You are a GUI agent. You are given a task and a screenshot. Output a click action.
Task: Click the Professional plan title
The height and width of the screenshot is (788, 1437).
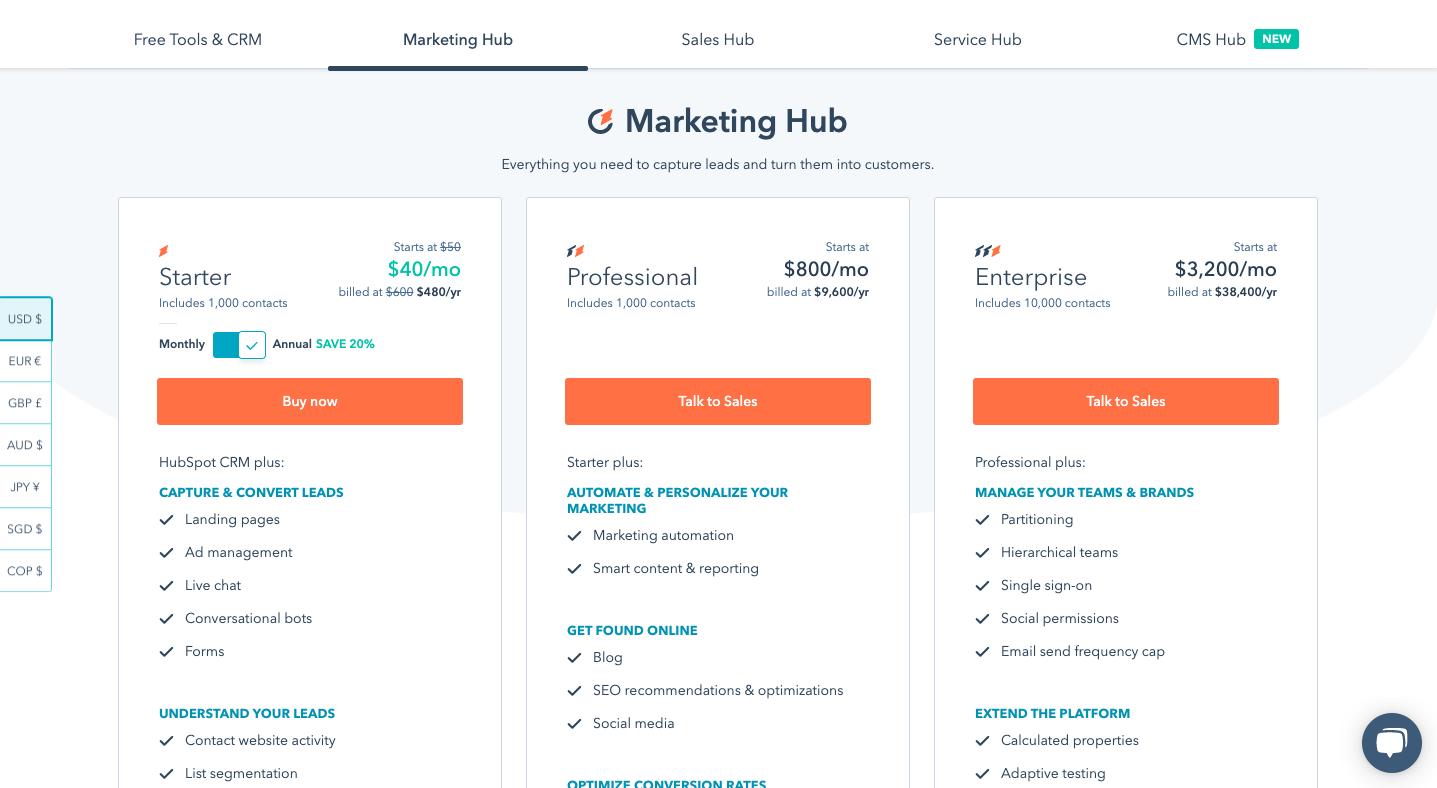tap(632, 277)
